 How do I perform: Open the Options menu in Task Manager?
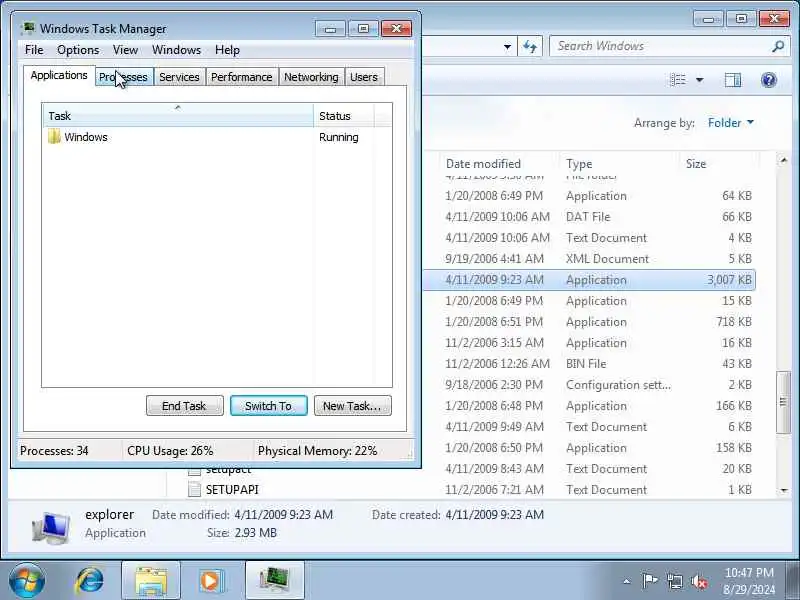(x=78, y=50)
